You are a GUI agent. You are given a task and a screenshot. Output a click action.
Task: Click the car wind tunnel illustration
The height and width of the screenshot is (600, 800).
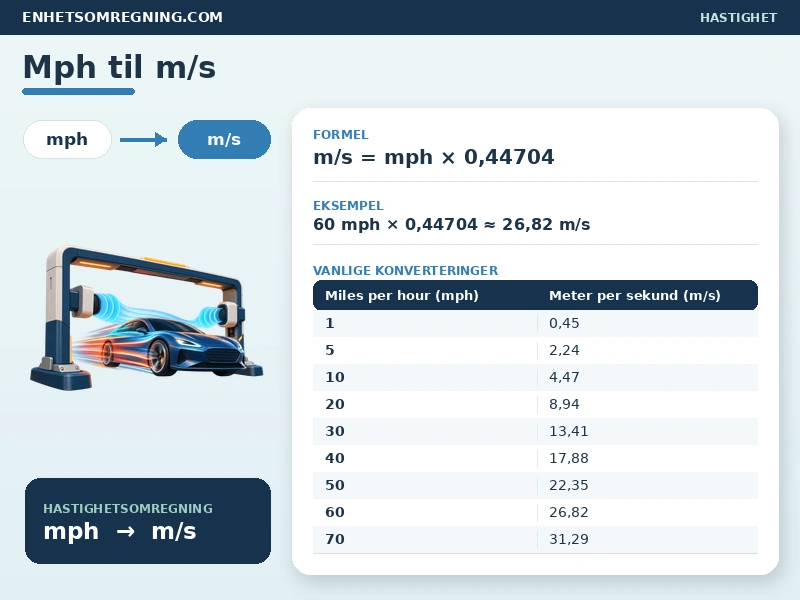(x=146, y=318)
